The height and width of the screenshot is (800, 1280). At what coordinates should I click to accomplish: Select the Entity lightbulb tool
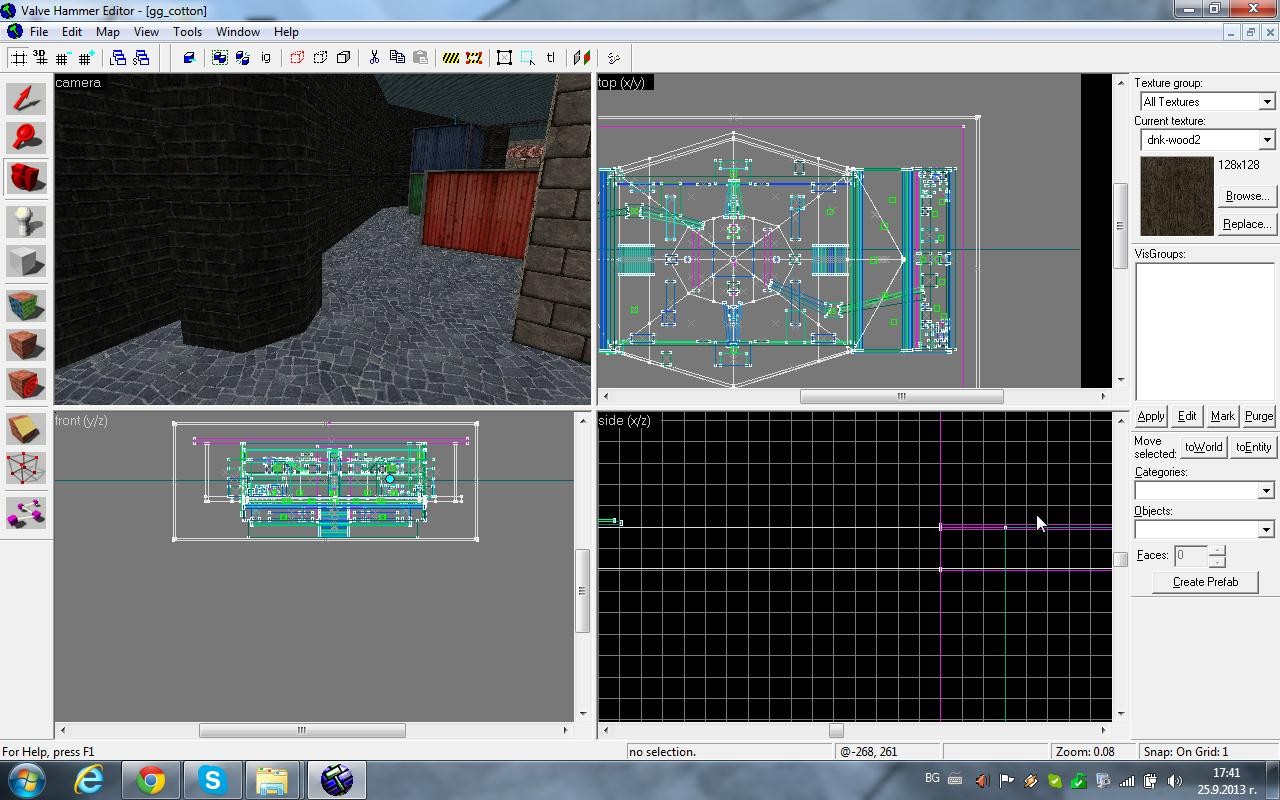(26, 222)
